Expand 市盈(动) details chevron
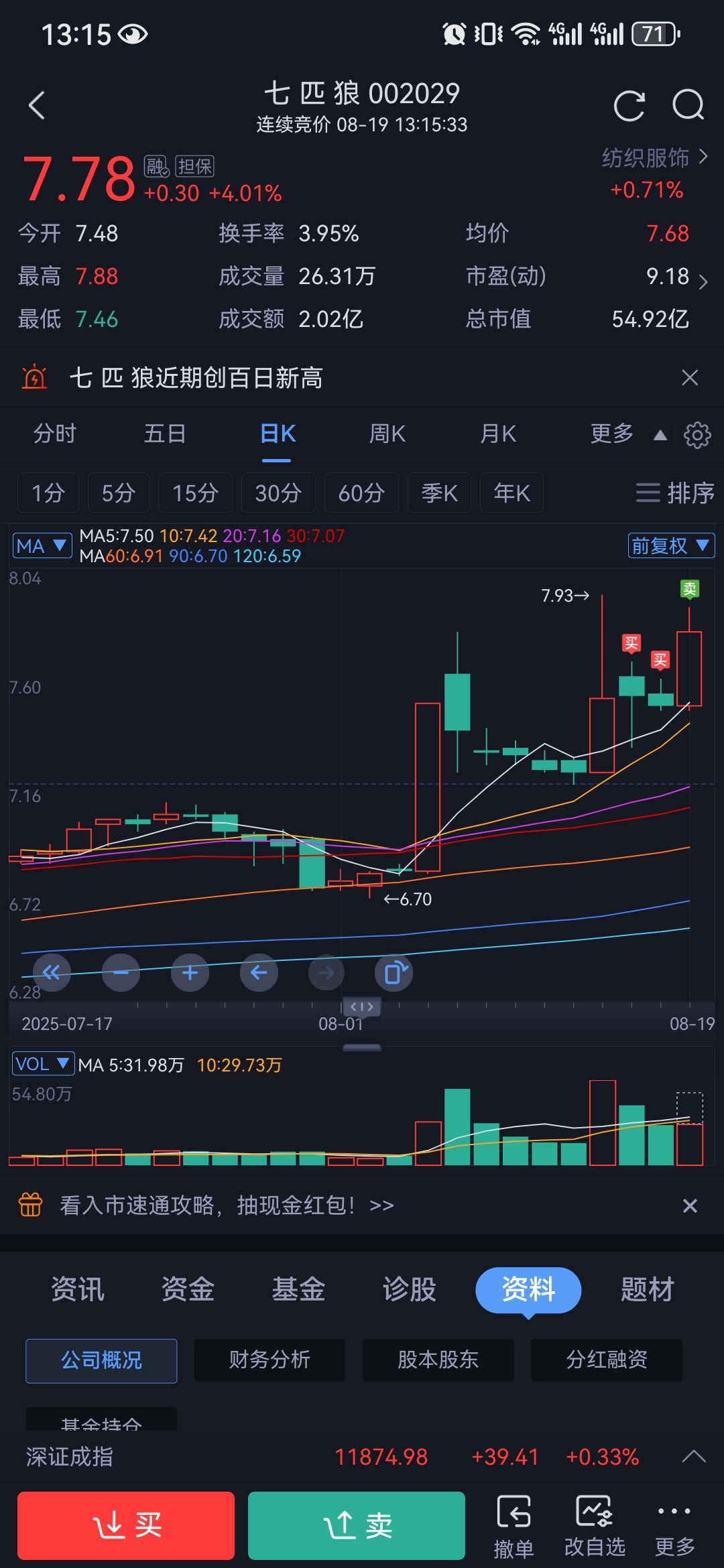Image resolution: width=724 pixels, height=1568 pixels. coord(703,281)
